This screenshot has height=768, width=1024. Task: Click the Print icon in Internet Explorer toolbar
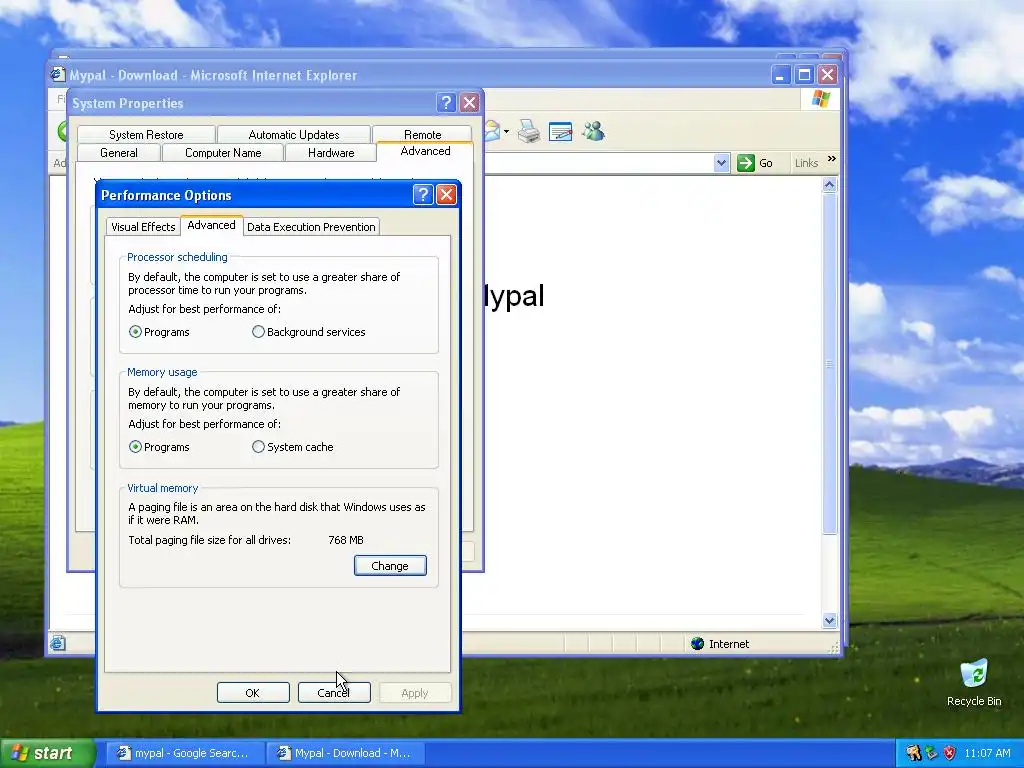(x=529, y=132)
